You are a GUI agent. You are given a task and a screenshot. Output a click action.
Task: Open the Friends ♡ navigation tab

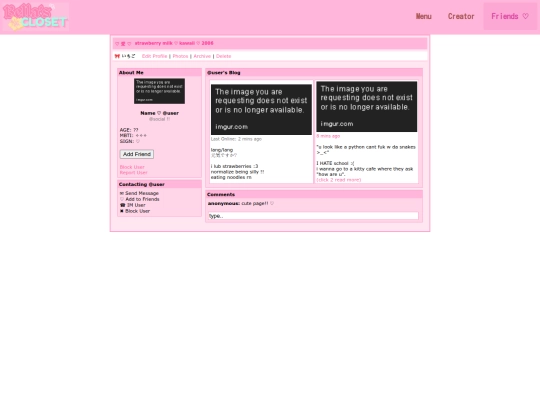tap(510, 16)
